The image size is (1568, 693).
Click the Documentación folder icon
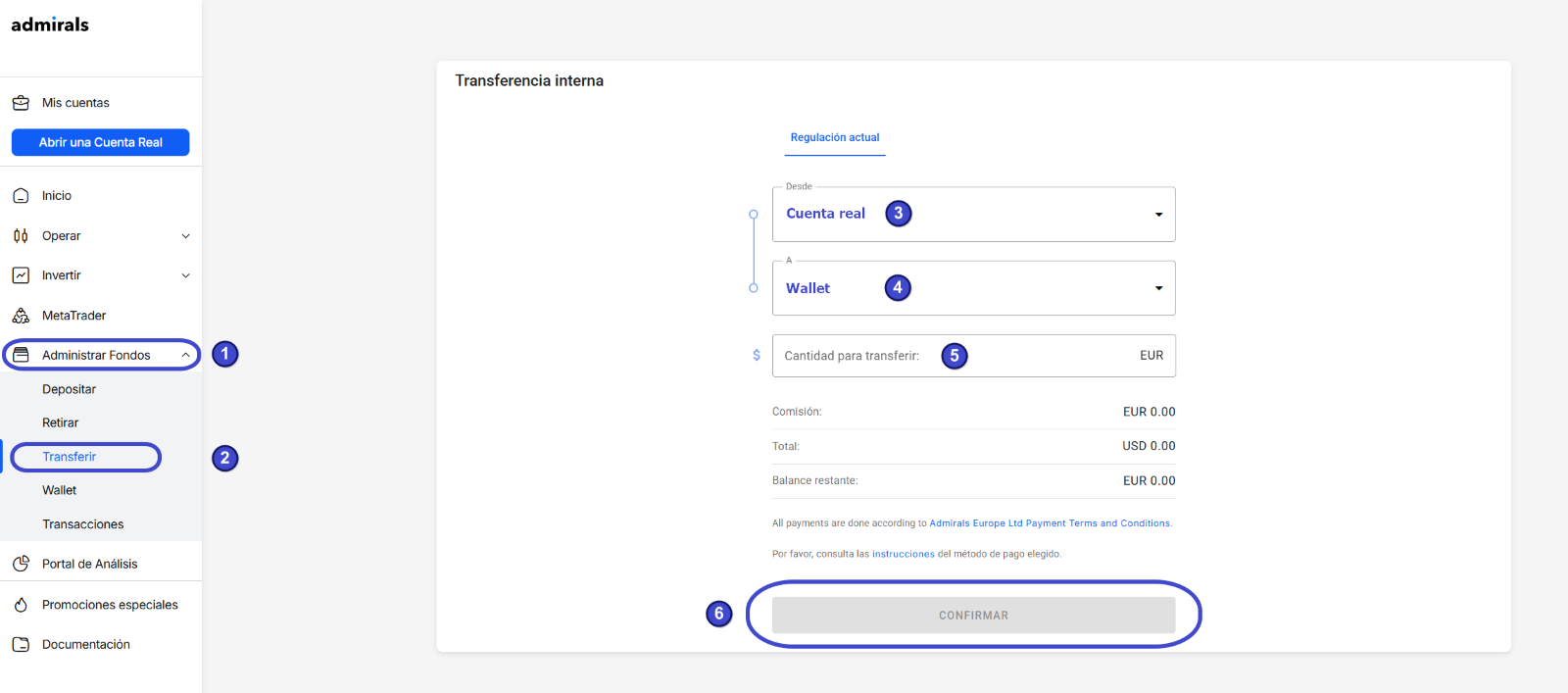click(x=21, y=644)
